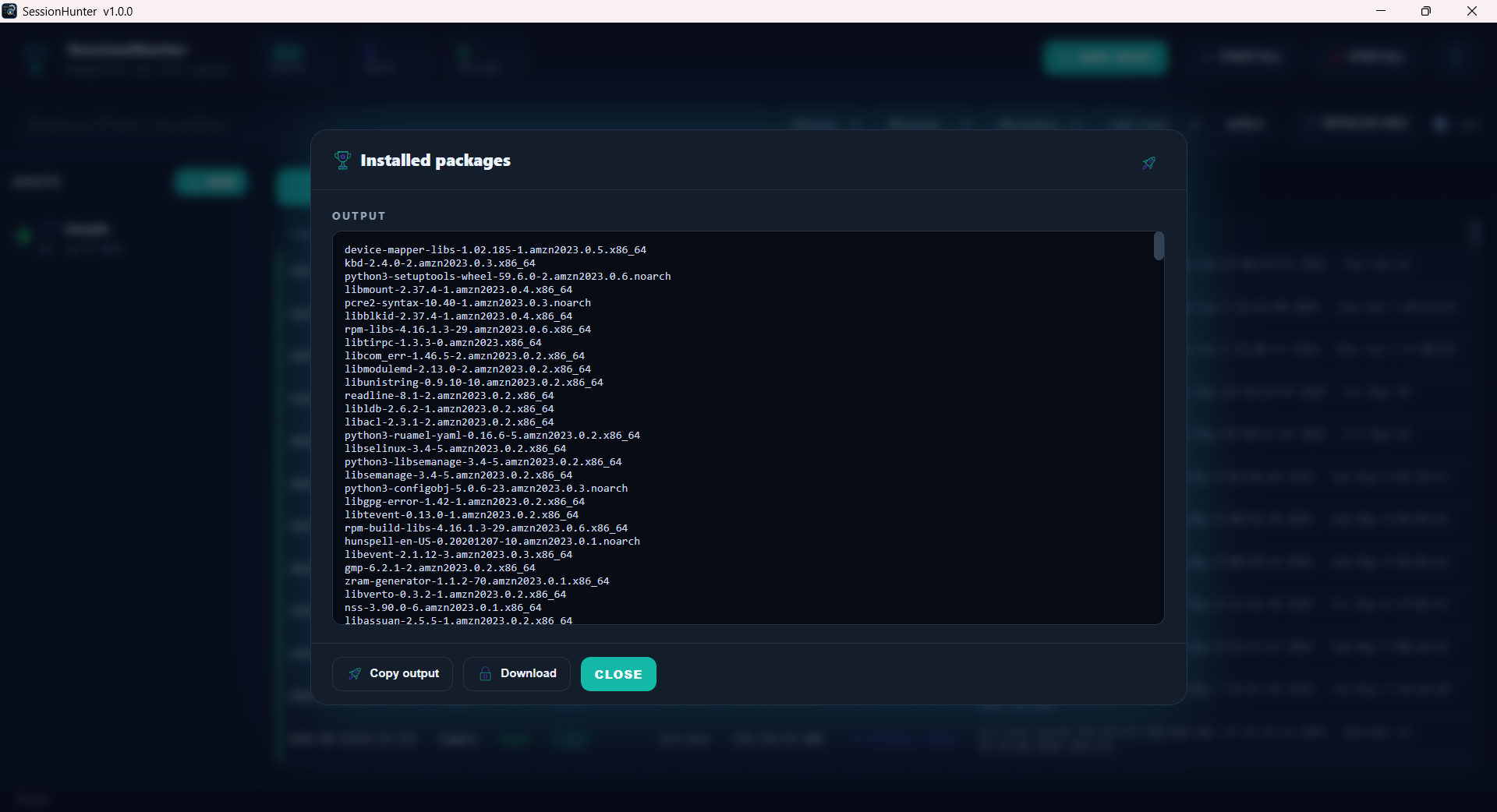Select line pcre2-syntax-10.40-1.amzn2023.0.3.noarch

tap(468, 303)
